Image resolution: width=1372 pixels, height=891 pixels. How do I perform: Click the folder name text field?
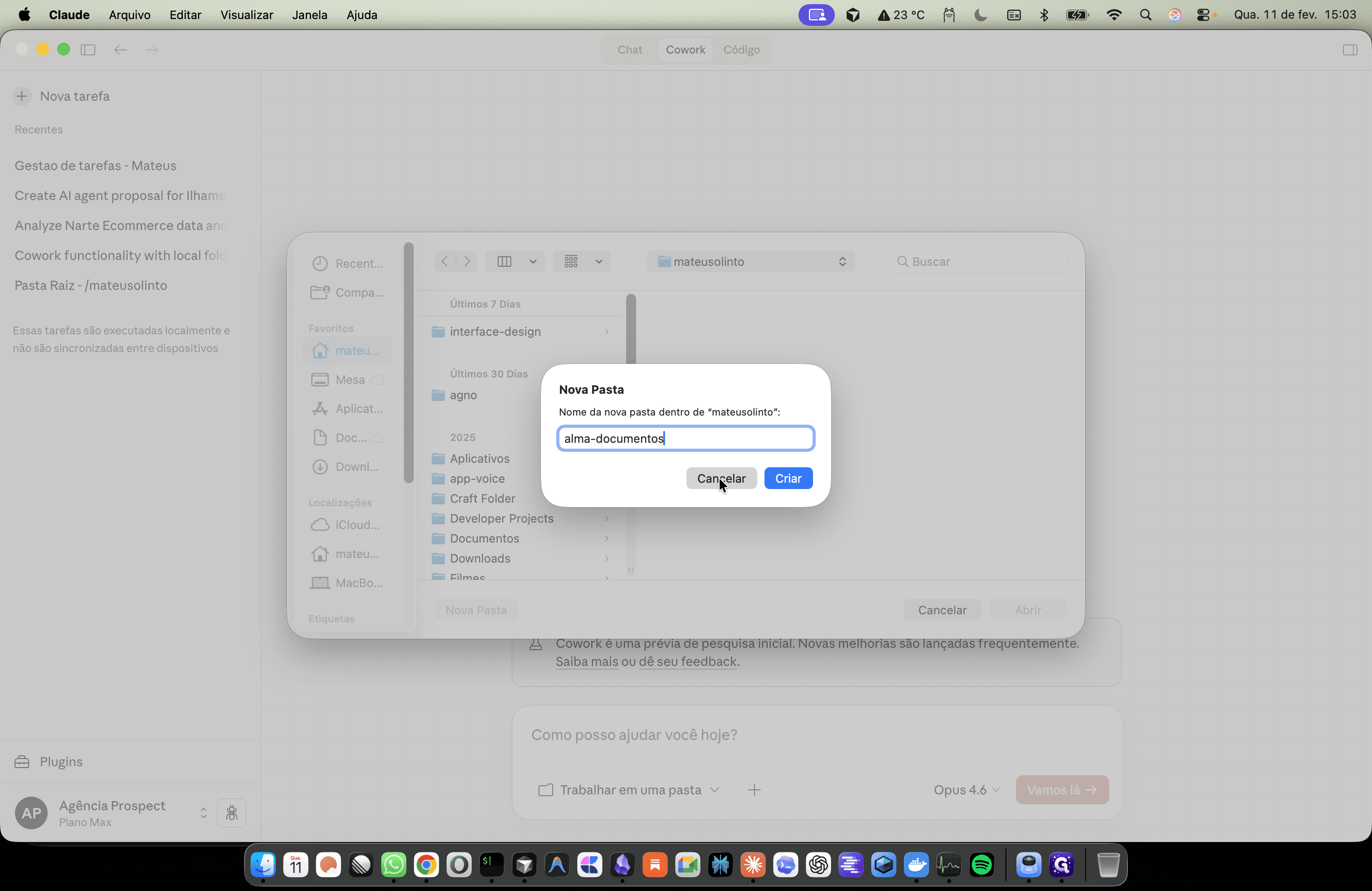pyautogui.click(x=686, y=439)
